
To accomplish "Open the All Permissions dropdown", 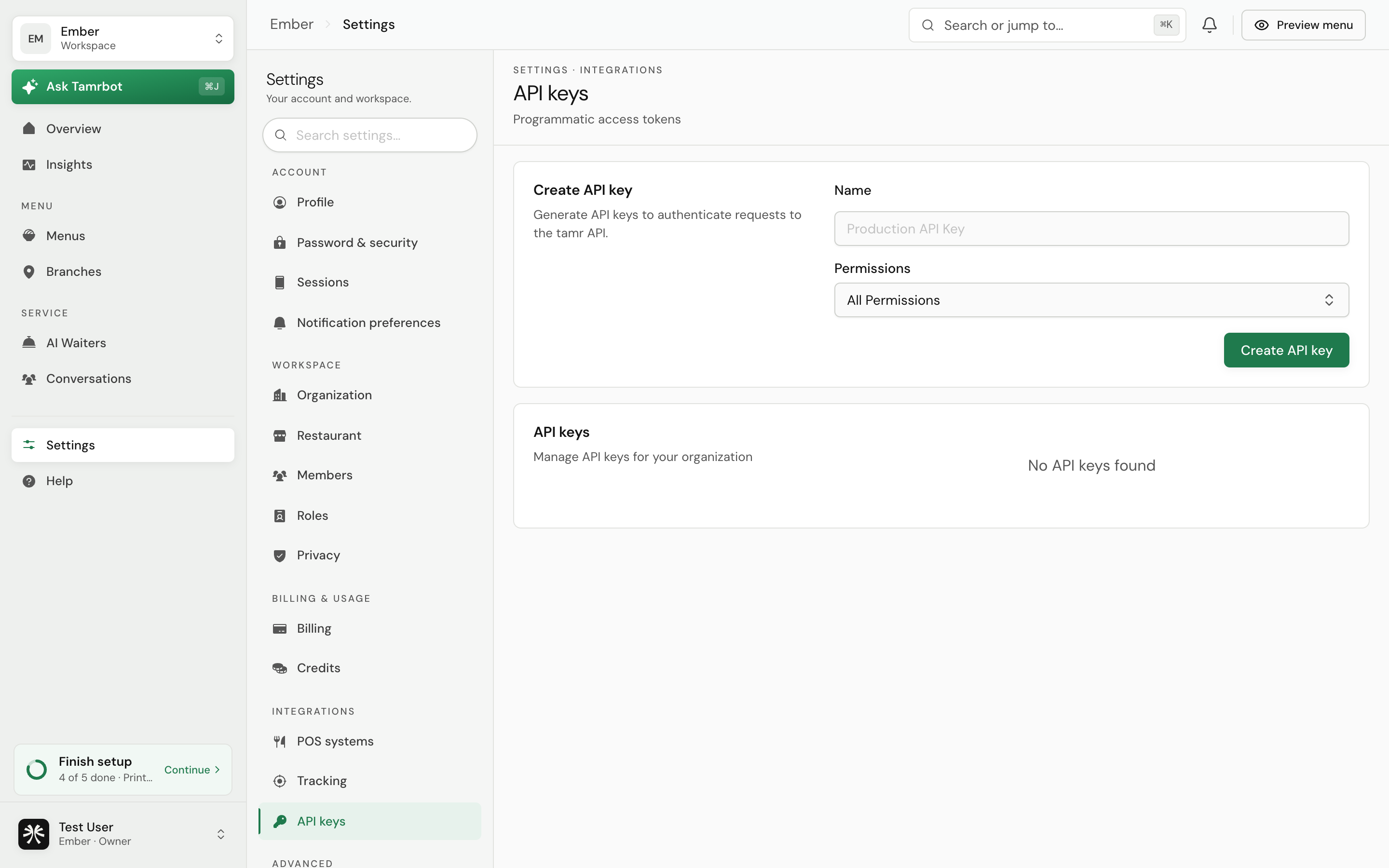I will (x=1091, y=299).
